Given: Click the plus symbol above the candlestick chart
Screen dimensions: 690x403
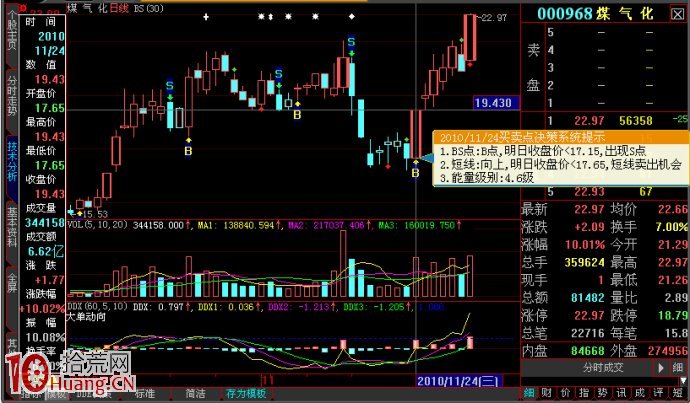Looking at the screenshot, I should [x=206, y=17].
